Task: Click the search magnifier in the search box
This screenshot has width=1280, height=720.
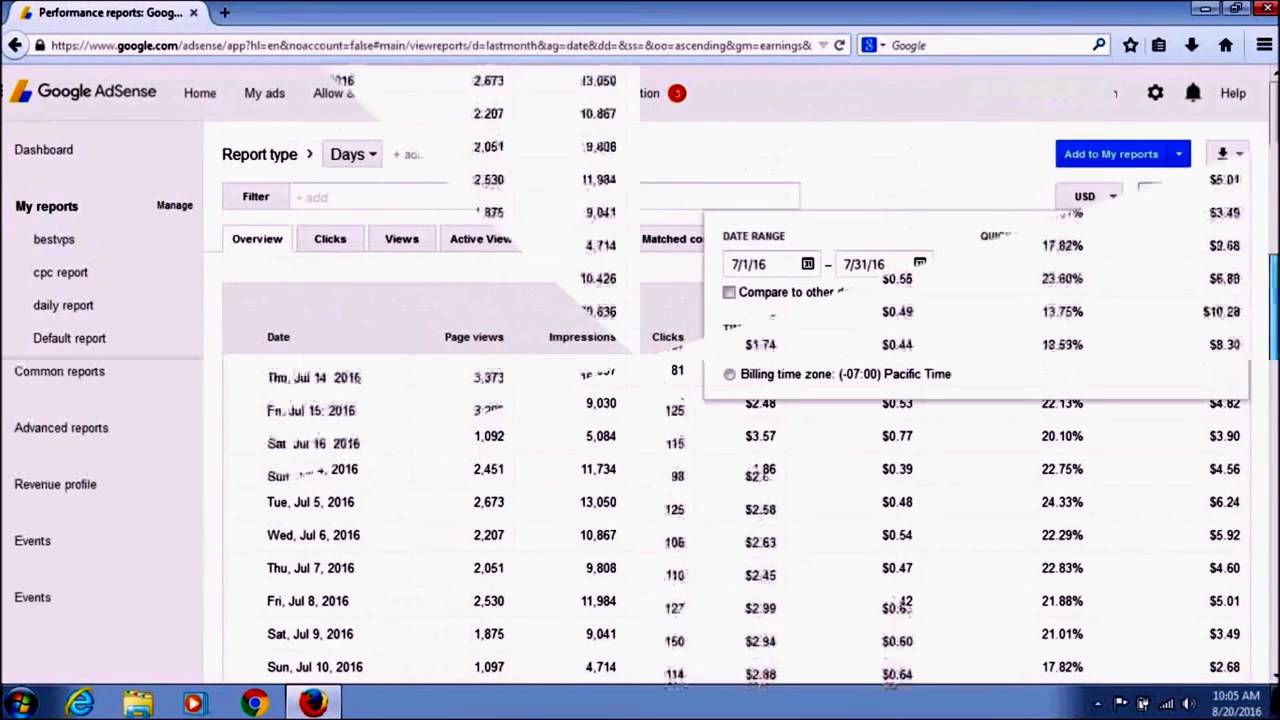Action: click(1099, 45)
